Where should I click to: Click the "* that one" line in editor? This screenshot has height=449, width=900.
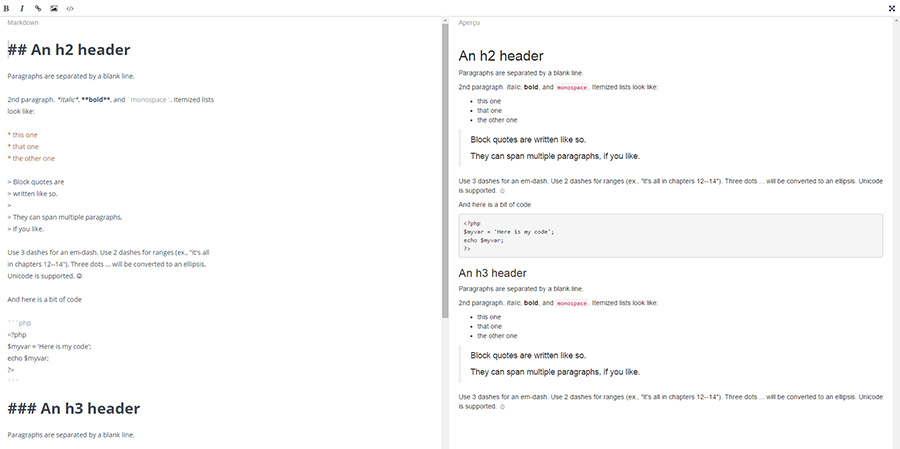pos(23,146)
